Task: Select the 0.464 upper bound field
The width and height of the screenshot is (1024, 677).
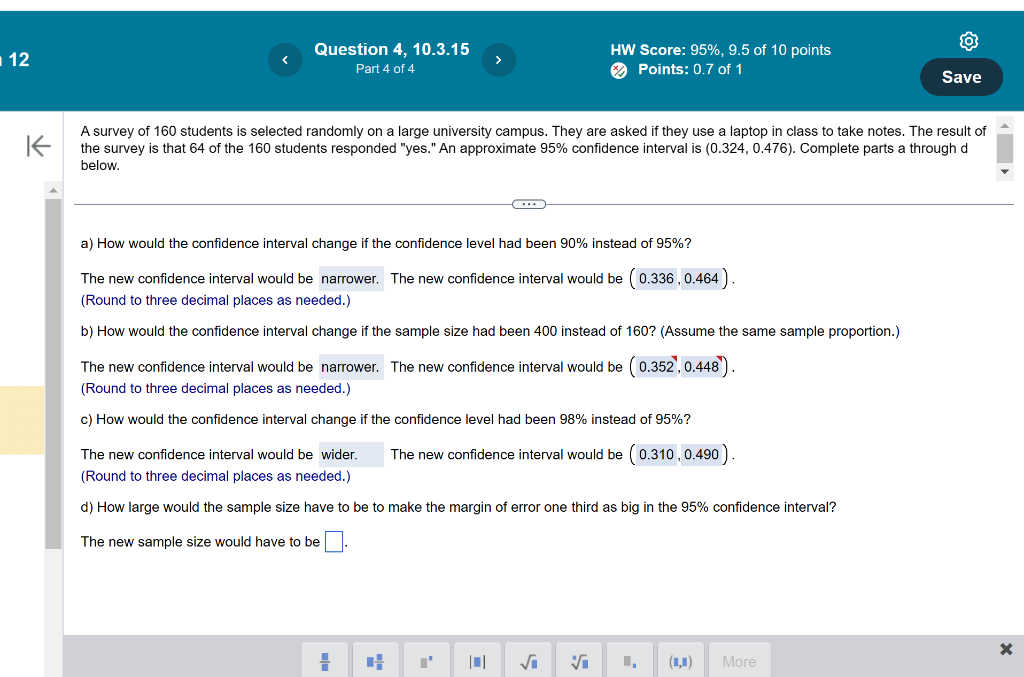Action: point(701,279)
